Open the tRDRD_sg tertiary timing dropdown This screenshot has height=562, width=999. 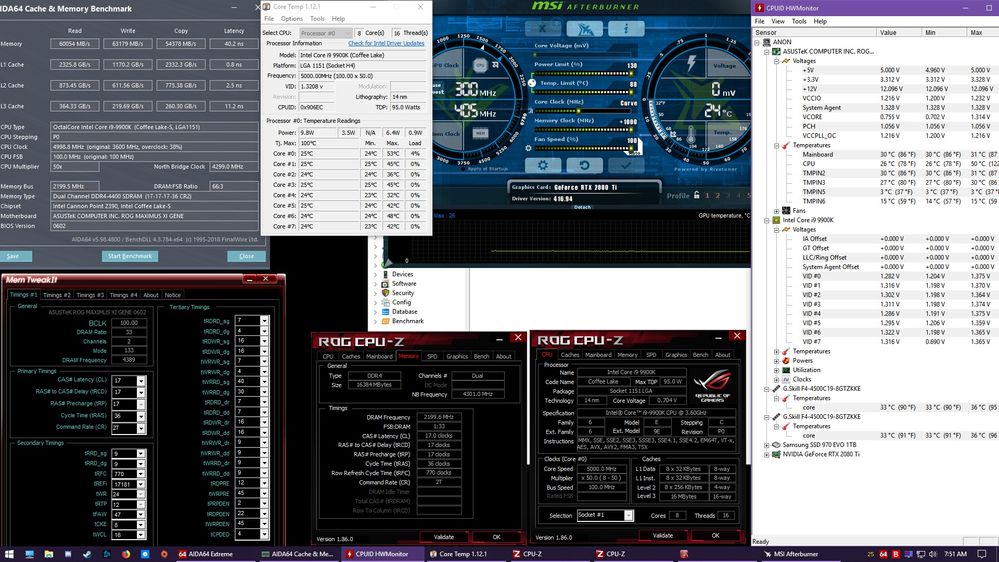pyautogui.click(x=264, y=321)
